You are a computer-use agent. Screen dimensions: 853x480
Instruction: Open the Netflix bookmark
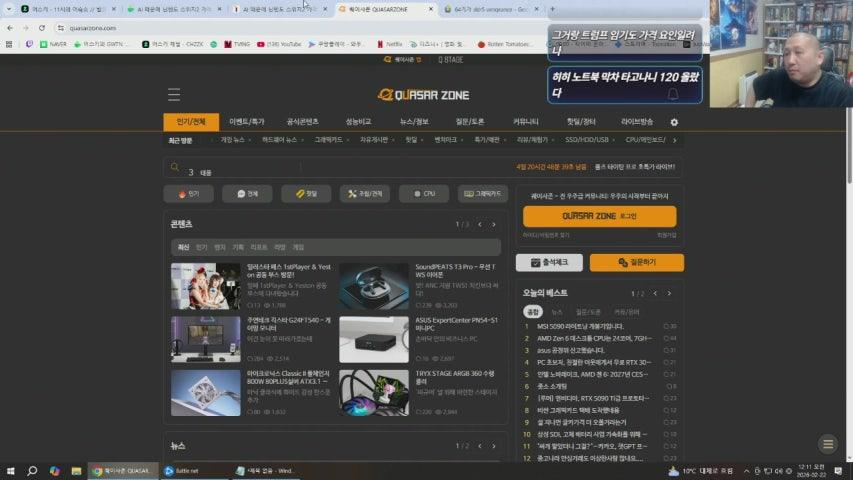[x=390, y=44]
